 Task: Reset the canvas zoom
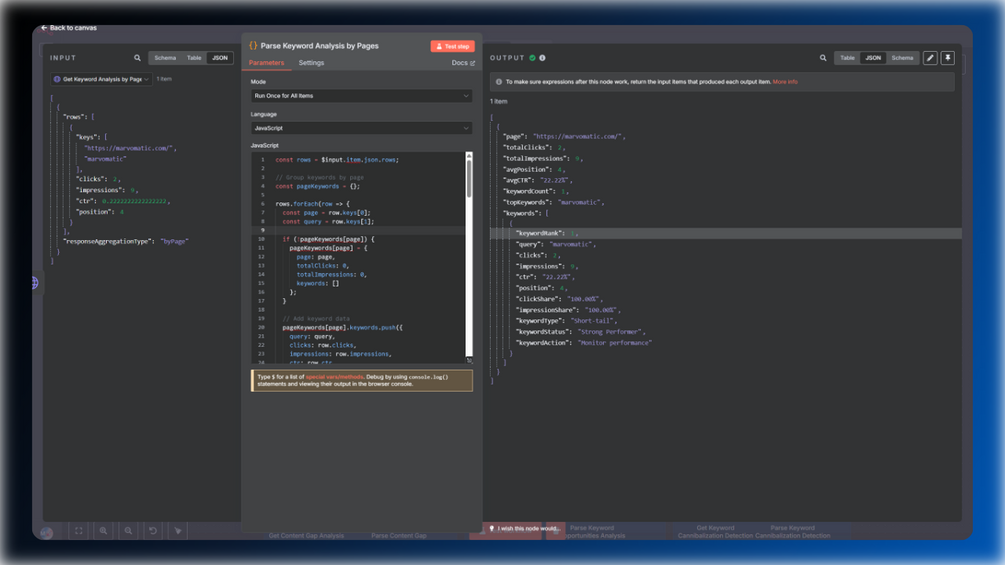[153, 530]
